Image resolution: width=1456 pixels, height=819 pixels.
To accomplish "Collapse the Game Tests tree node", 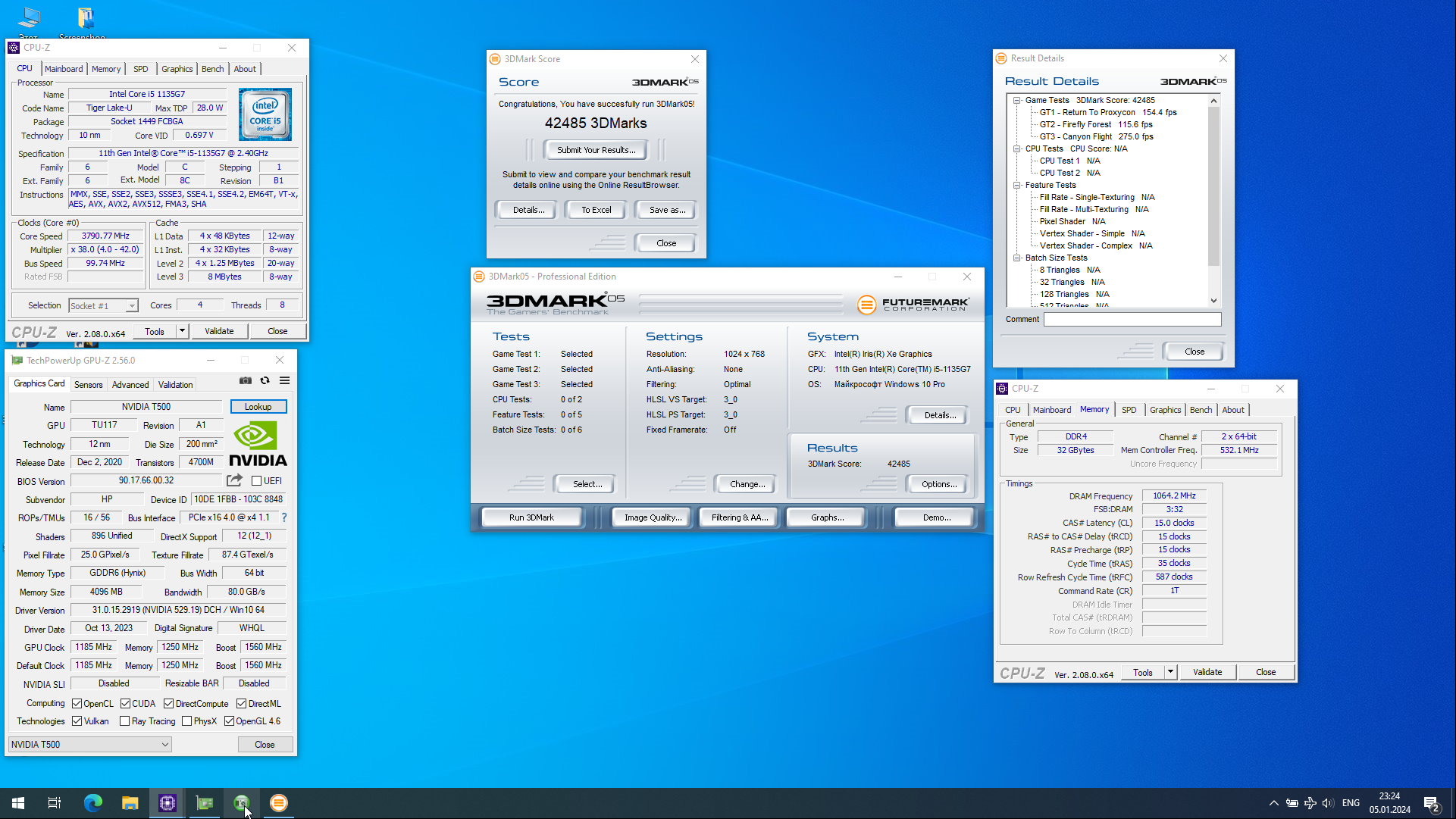I will point(1017,100).
